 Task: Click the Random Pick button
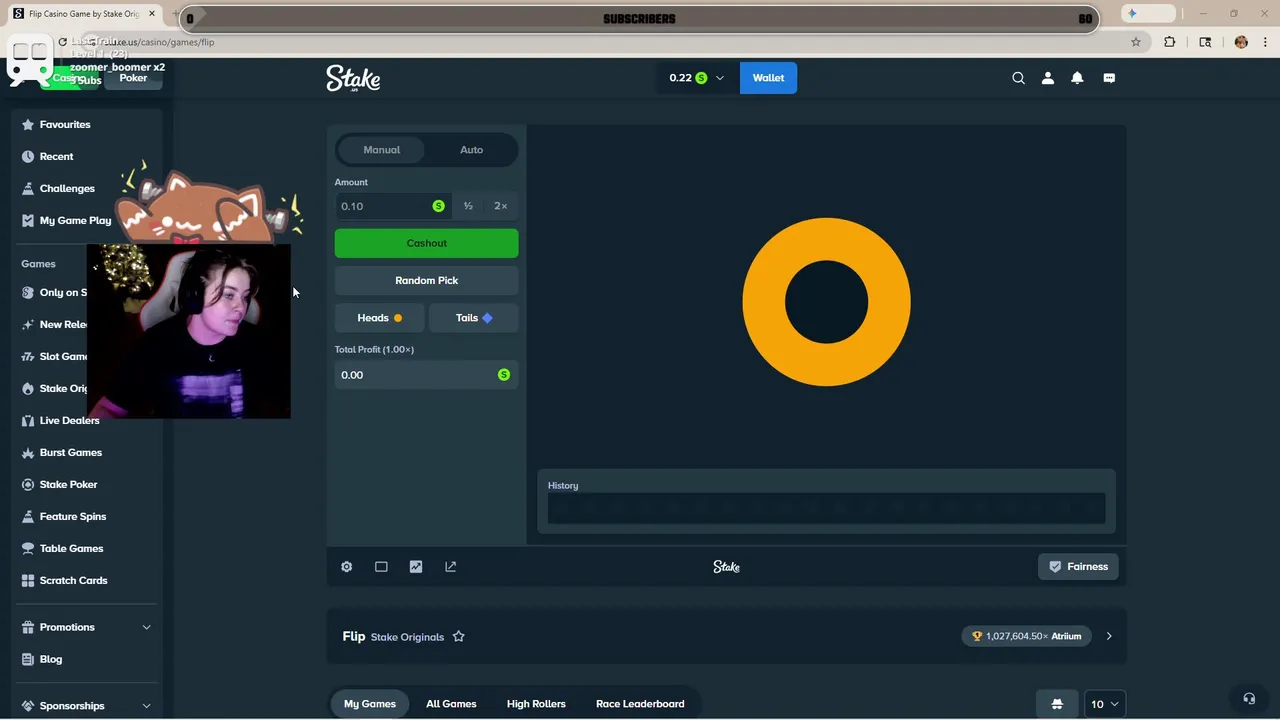427,280
